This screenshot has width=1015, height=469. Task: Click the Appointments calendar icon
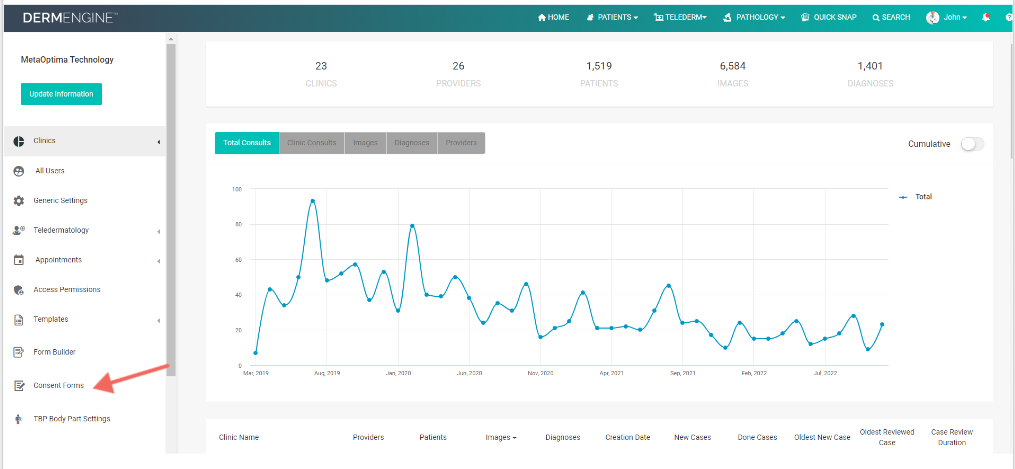(19, 260)
